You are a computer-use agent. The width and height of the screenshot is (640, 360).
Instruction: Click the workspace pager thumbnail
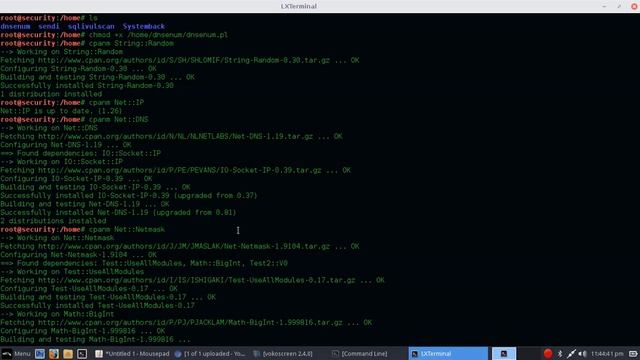click(504, 353)
